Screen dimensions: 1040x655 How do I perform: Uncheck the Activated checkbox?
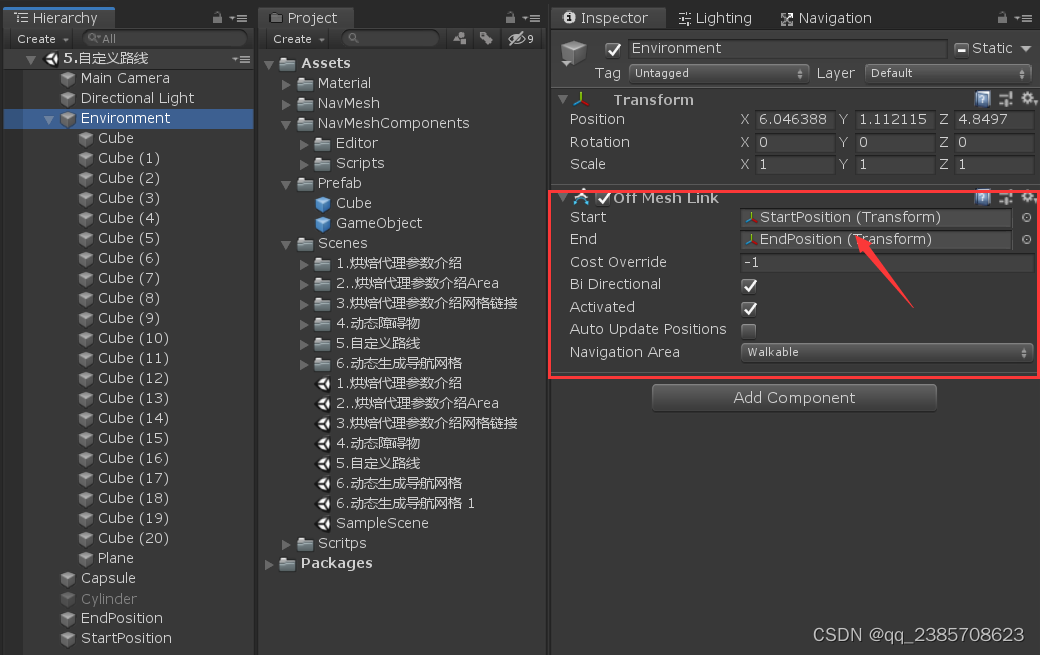[747, 308]
